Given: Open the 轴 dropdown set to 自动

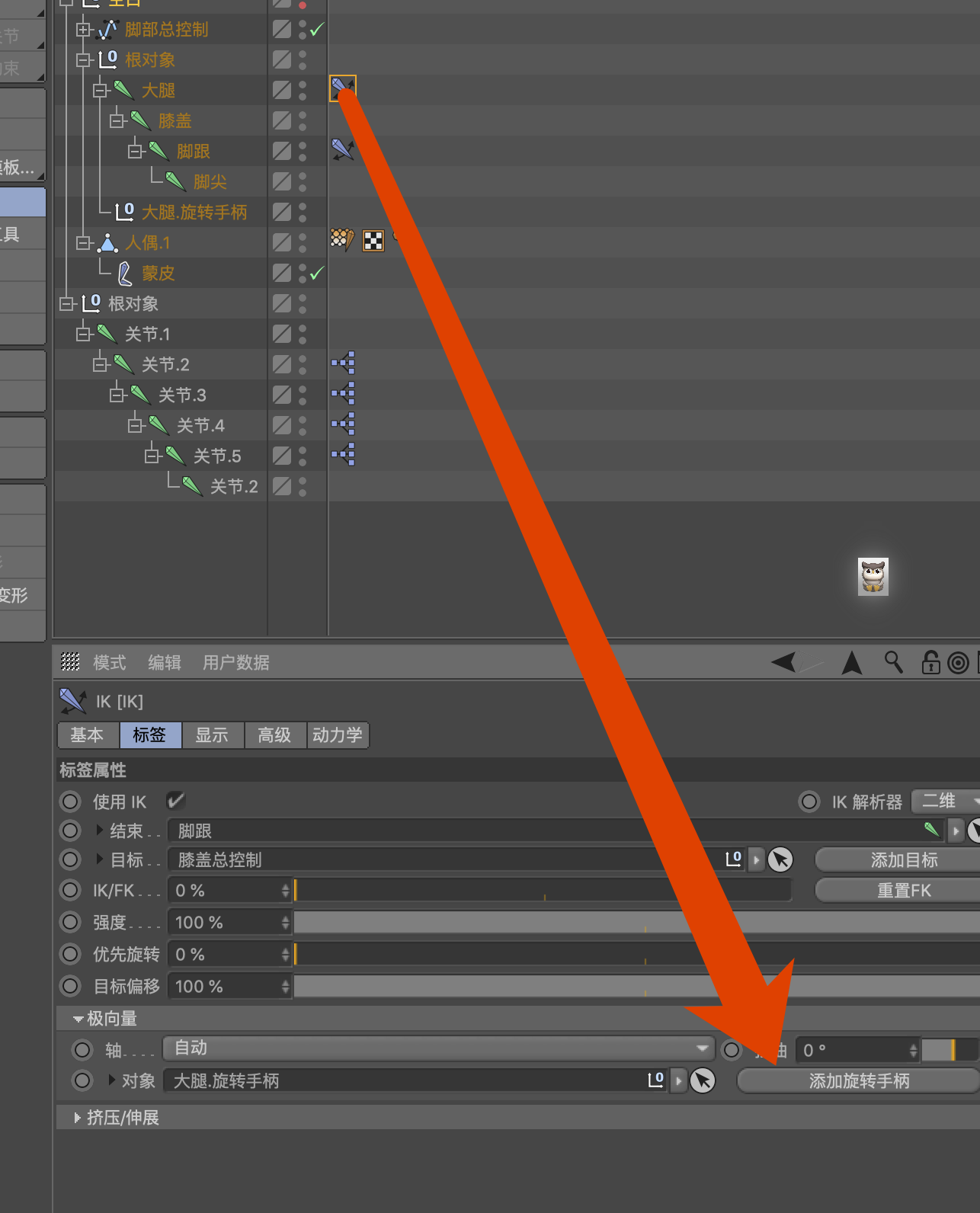Looking at the screenshot, I should 439,1048.
